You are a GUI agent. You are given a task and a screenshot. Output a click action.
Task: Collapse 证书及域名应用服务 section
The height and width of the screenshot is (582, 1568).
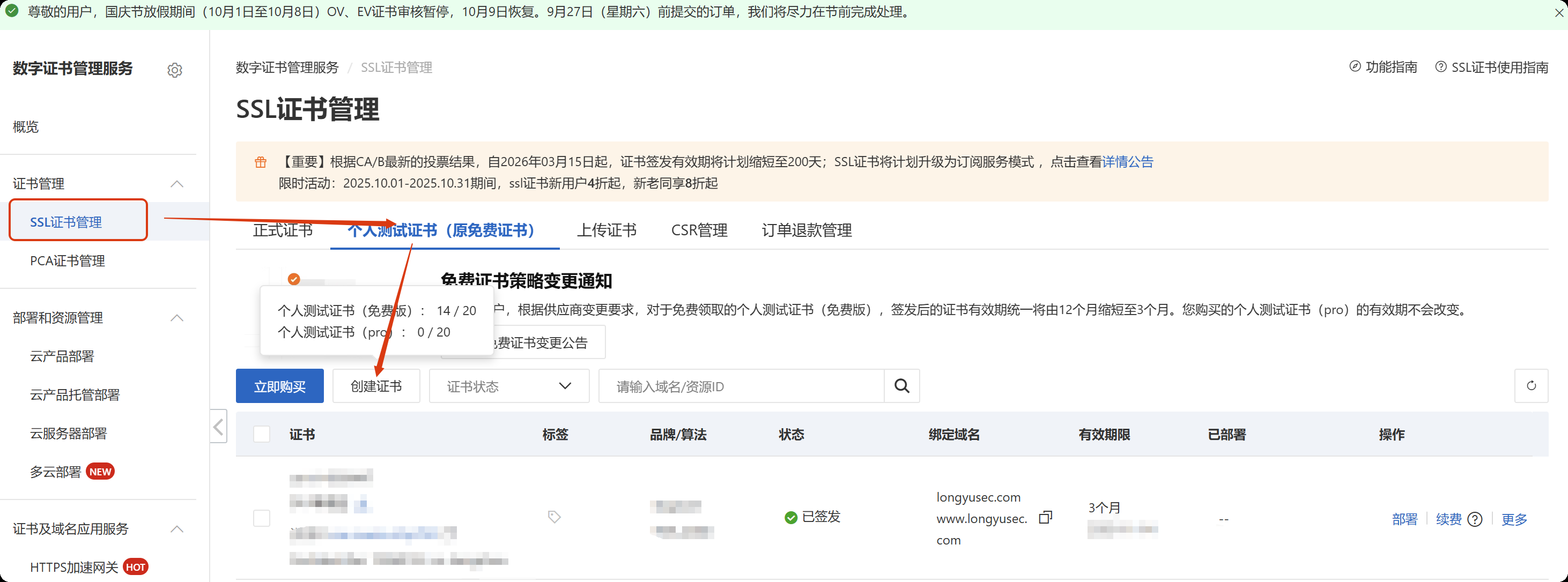click(x=176, y=528)
